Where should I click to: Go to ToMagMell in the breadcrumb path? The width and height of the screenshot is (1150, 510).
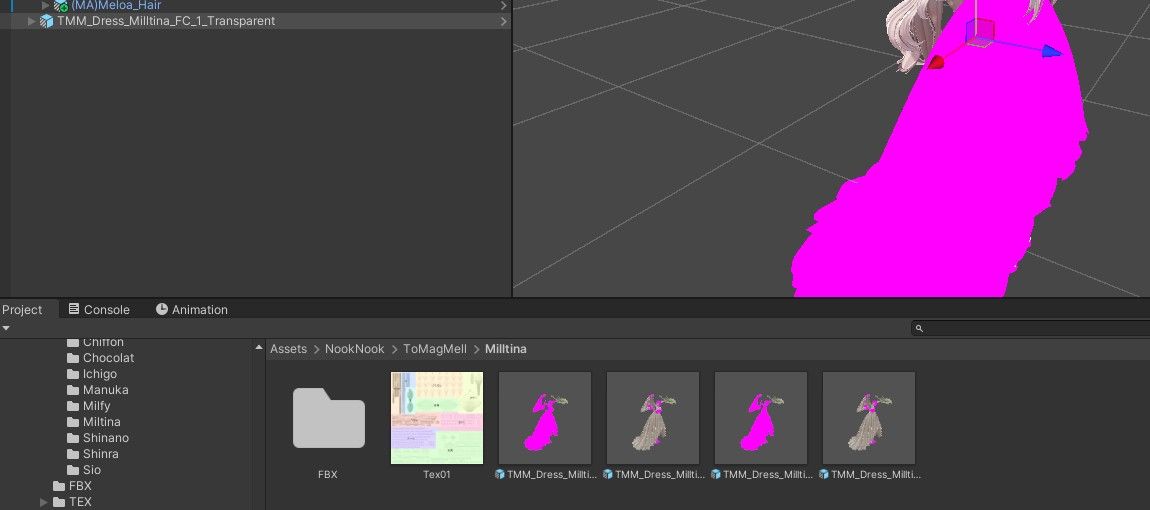point(435,349)
